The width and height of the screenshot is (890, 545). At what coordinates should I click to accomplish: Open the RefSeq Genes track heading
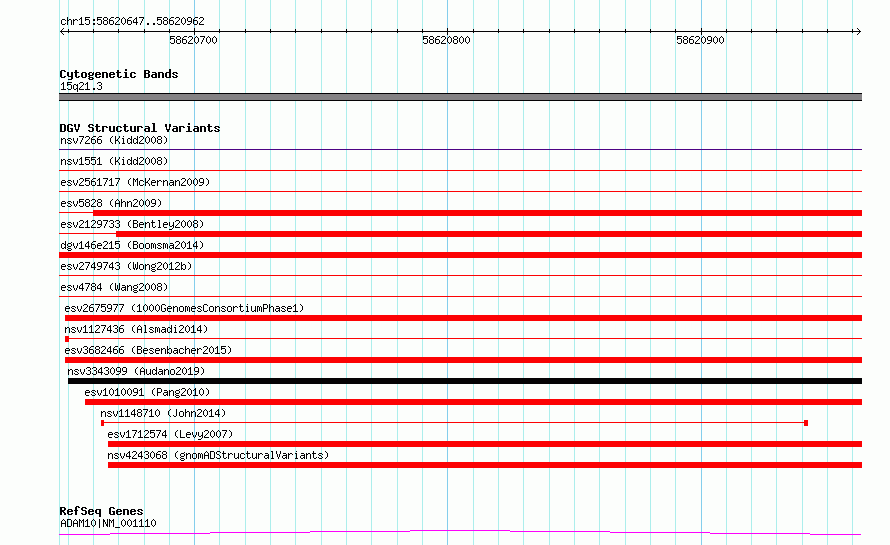[x=101, y=511]
